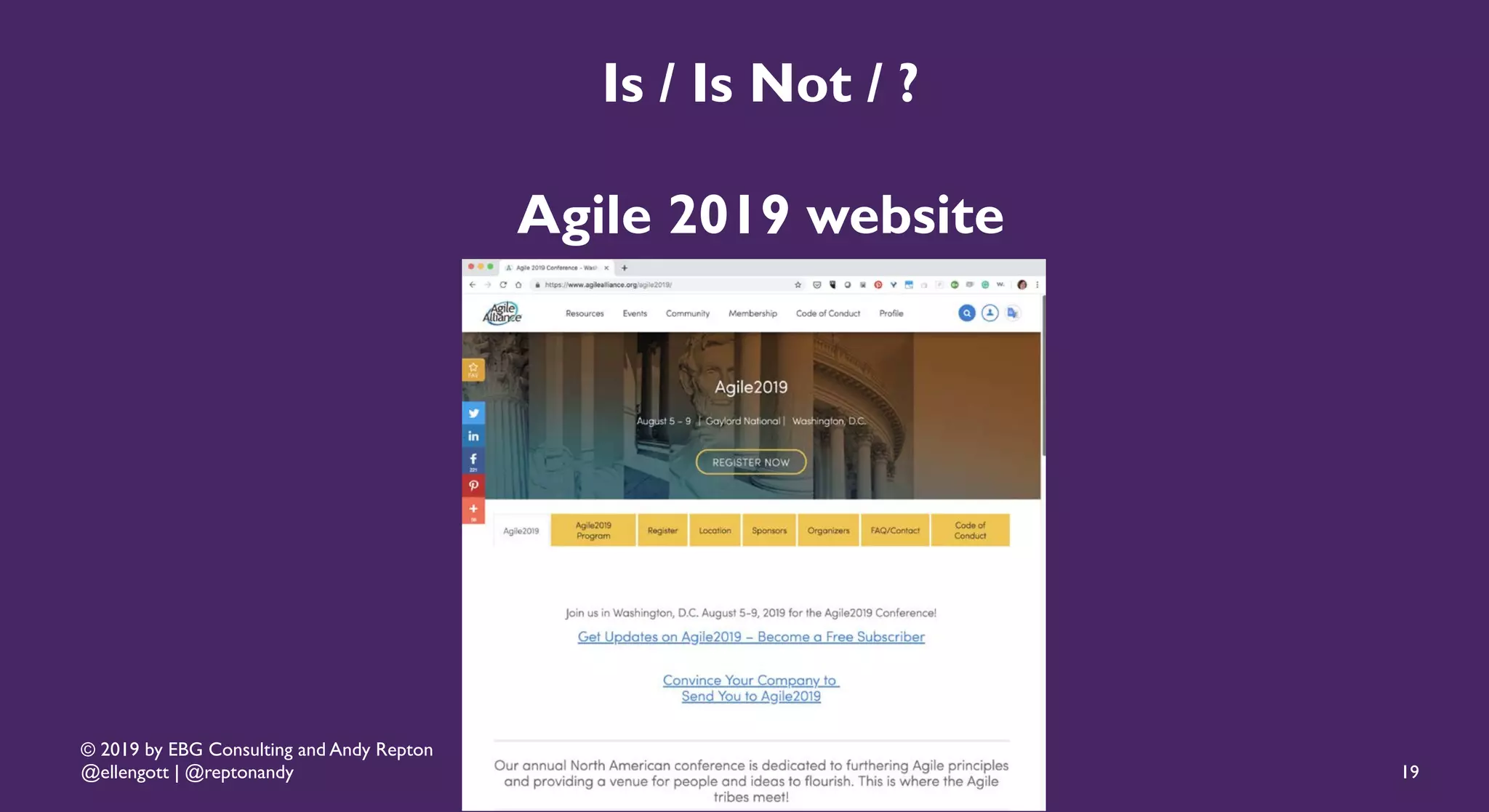This screenshot has width=1489, height=812.
Task: Follow Get Updates on Agile2019 subscriber link
Action: (x=751, y=637)
